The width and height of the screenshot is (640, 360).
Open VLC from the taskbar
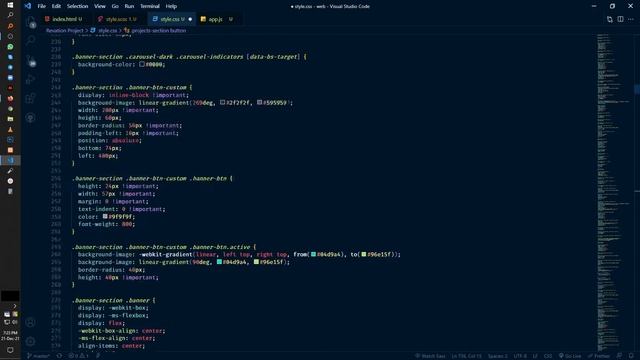coord(10,129)
